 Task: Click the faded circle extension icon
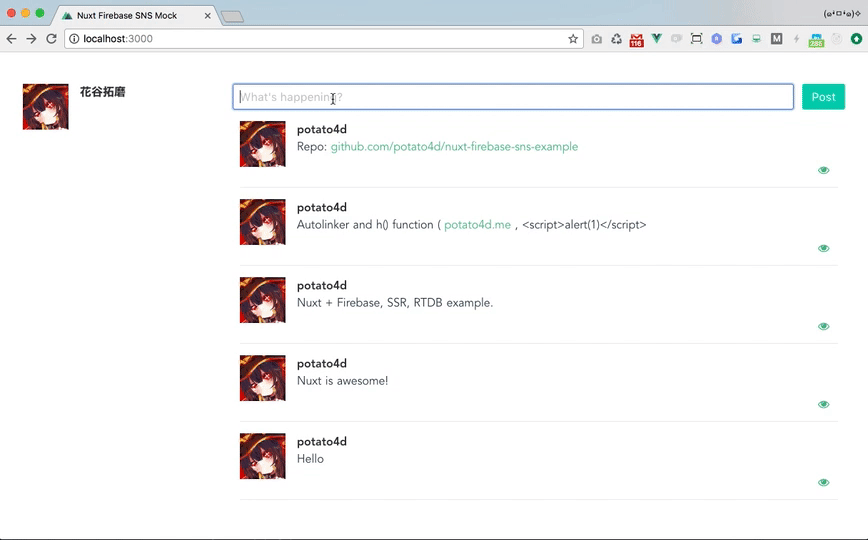(836, 39)
